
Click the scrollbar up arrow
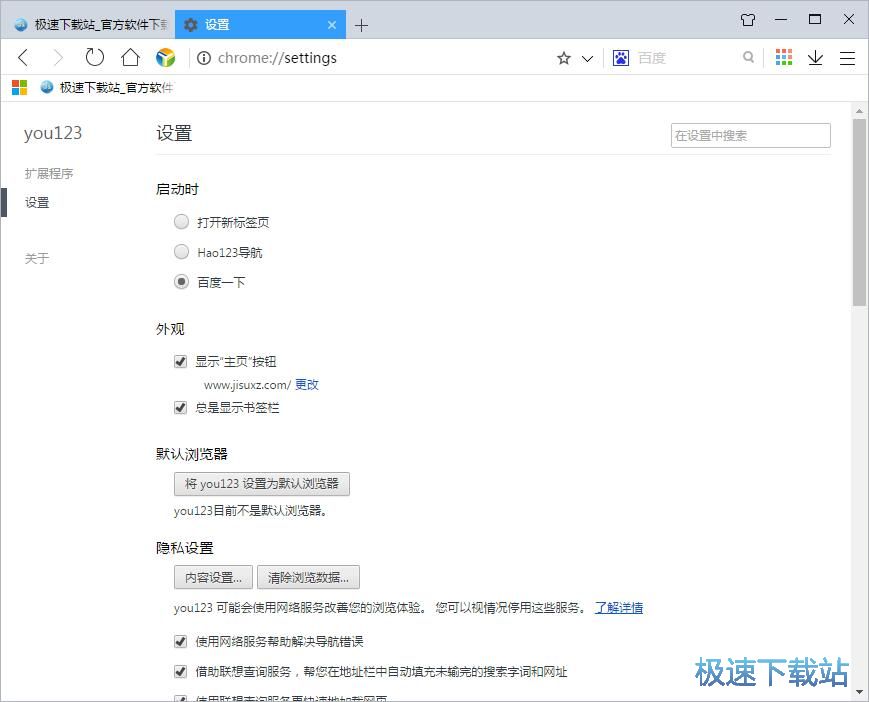(859, 110)
